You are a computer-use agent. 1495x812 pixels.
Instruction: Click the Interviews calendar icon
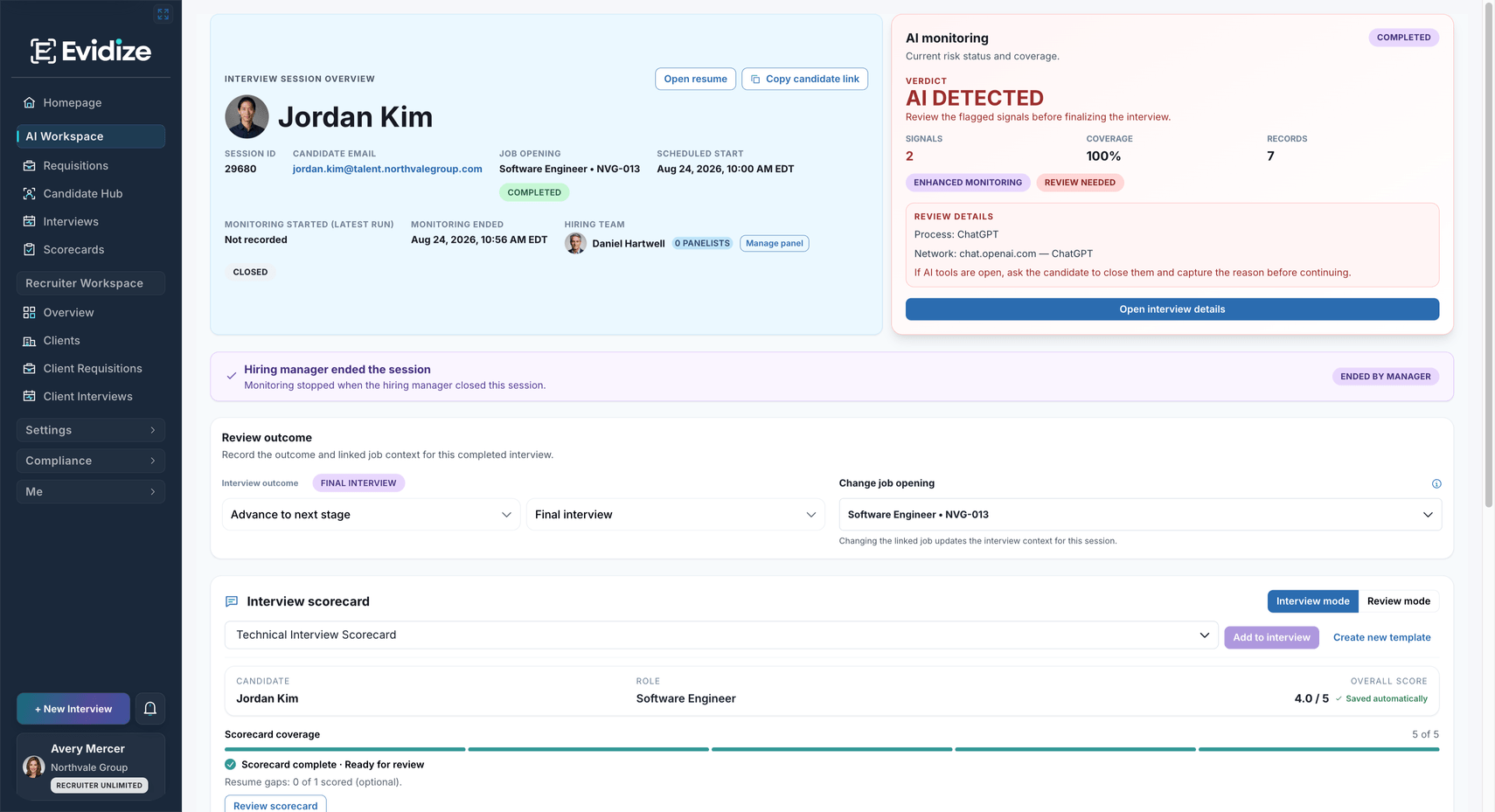(x=30, y=221)
